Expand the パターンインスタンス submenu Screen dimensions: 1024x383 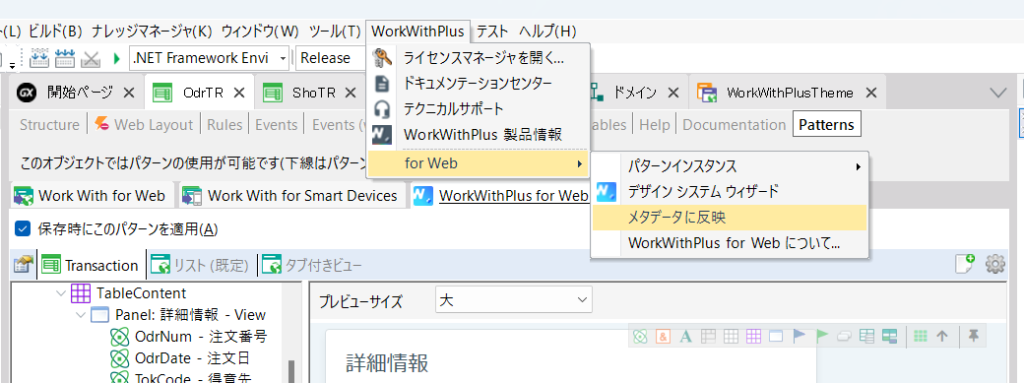click(729, 166)
